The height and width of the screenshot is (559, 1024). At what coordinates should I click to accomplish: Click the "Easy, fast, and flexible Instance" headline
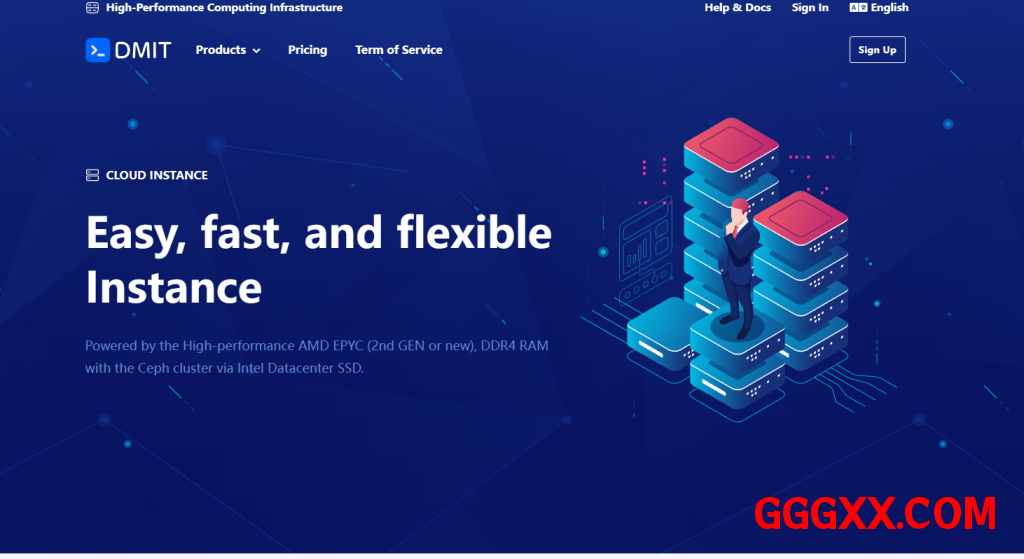[x=318, y=260]
